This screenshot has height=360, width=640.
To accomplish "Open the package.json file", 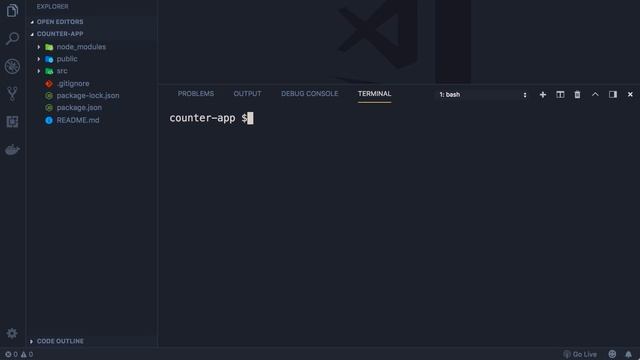I will click(x=79, y=108).
